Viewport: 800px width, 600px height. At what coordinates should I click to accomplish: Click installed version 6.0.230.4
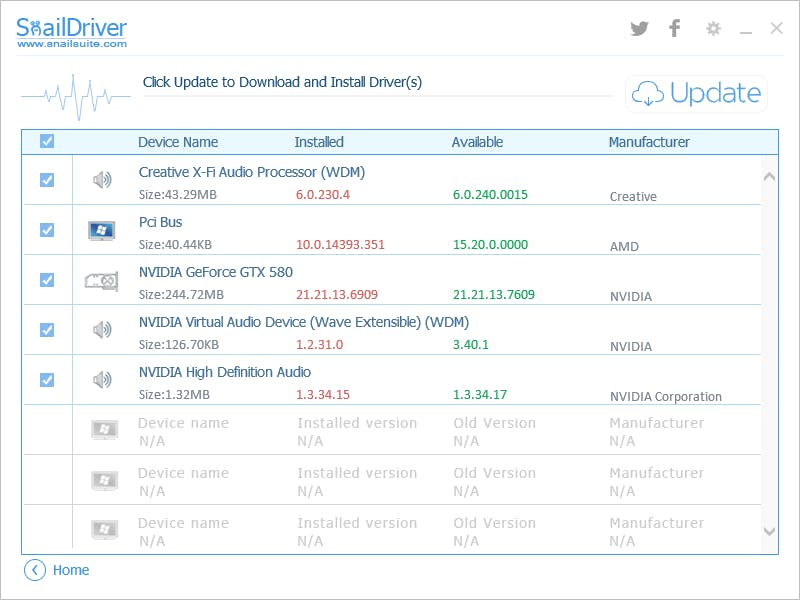323,194
